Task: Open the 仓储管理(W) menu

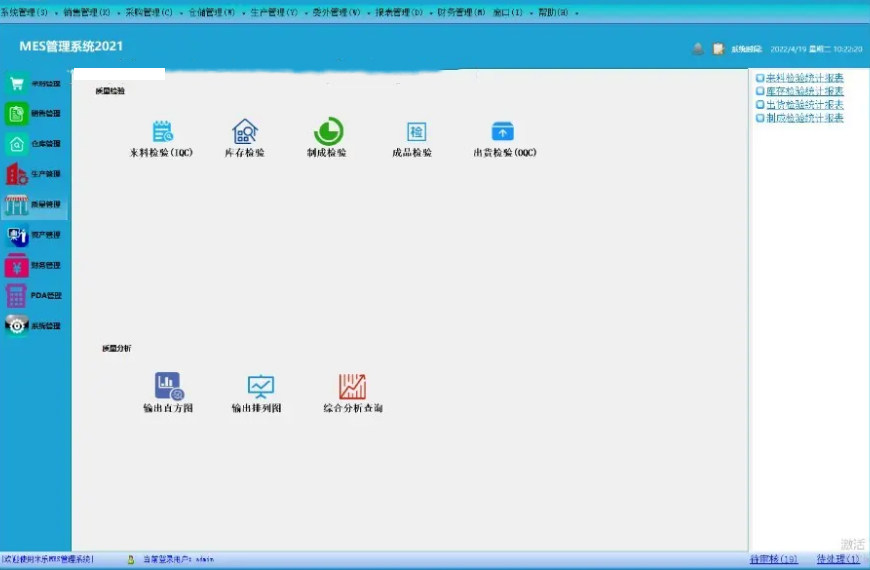Action: (211, 12)
